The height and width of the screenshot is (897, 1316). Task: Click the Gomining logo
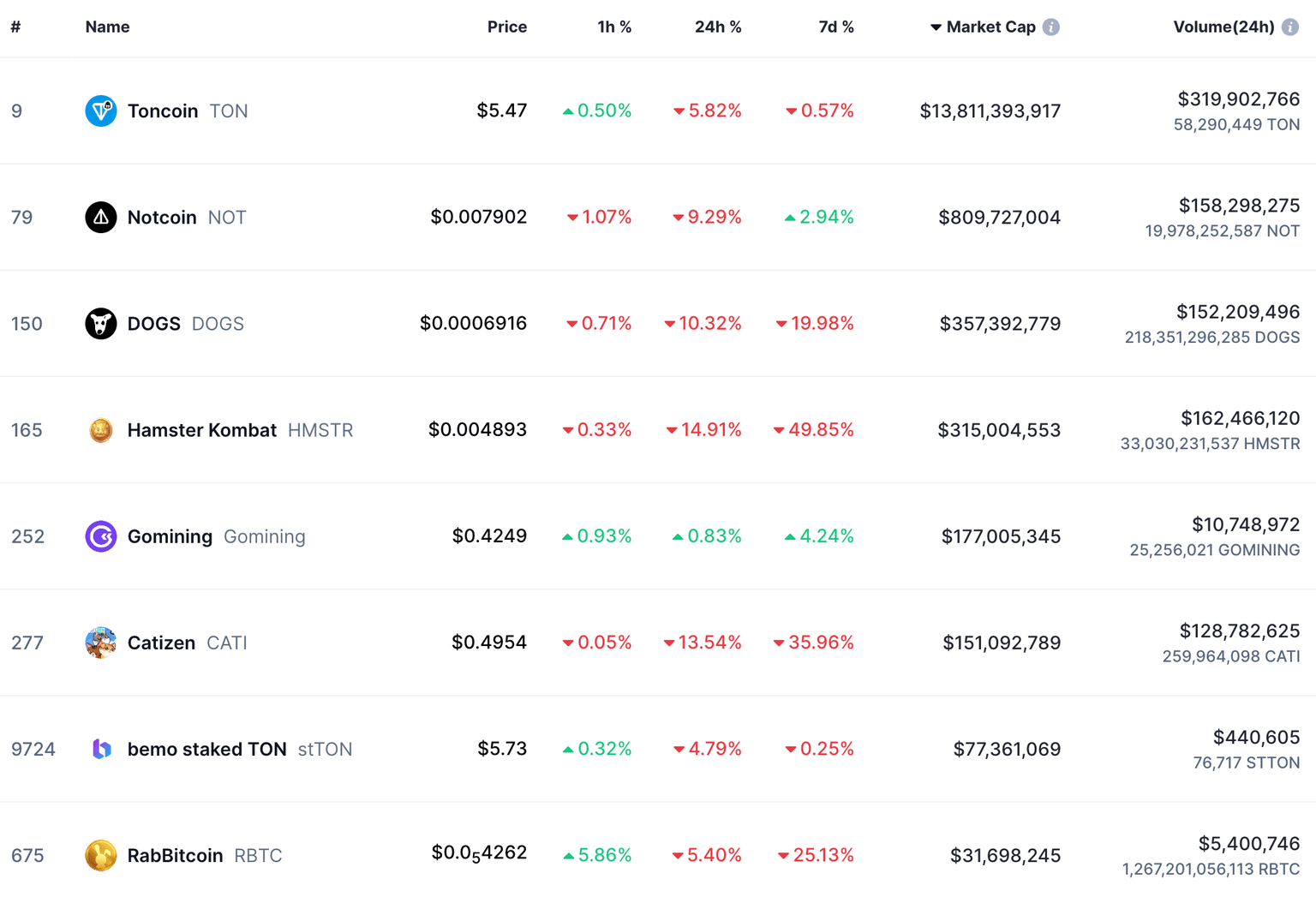(100, 536)
